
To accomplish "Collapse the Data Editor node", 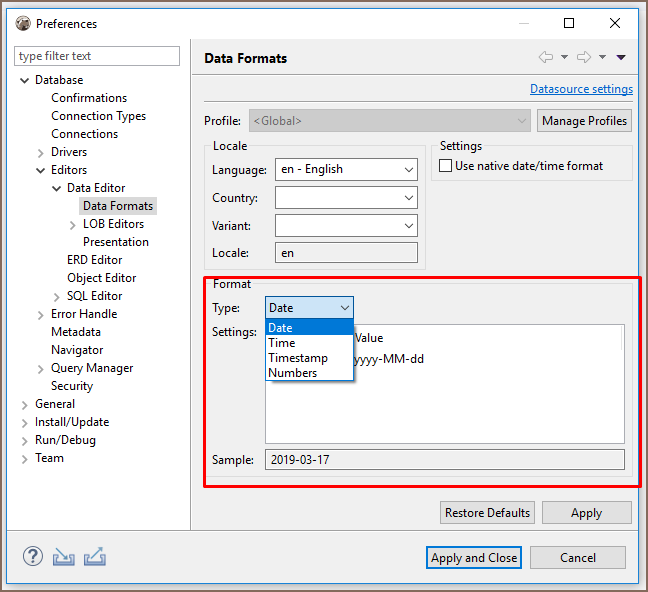I will click(x=57, y=189).
